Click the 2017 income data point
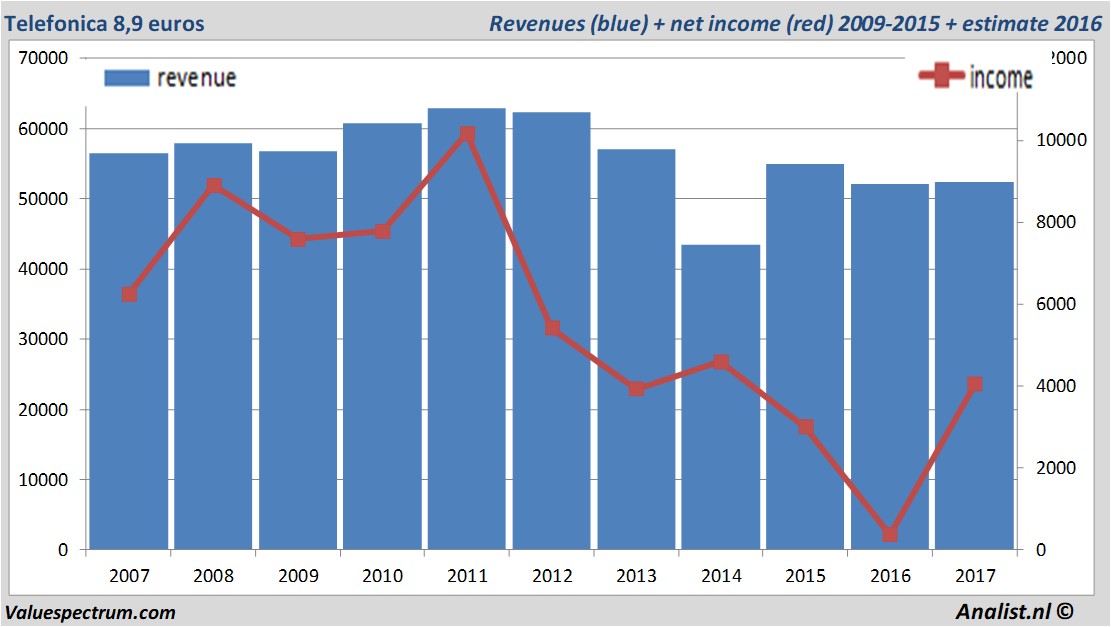The width and height of the screenshot is (1111, 627). pos(975,384)
